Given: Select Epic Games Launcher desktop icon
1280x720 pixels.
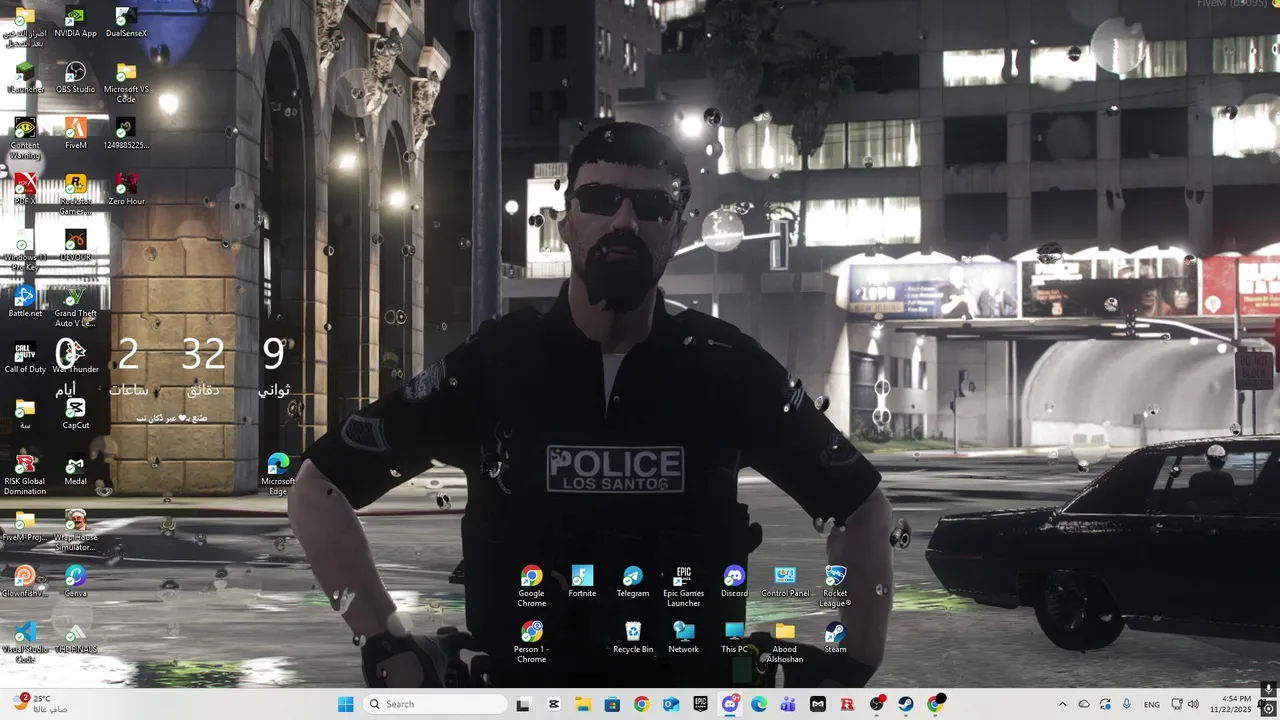Looking at the screenshot, I should click(x=684, y=588).
